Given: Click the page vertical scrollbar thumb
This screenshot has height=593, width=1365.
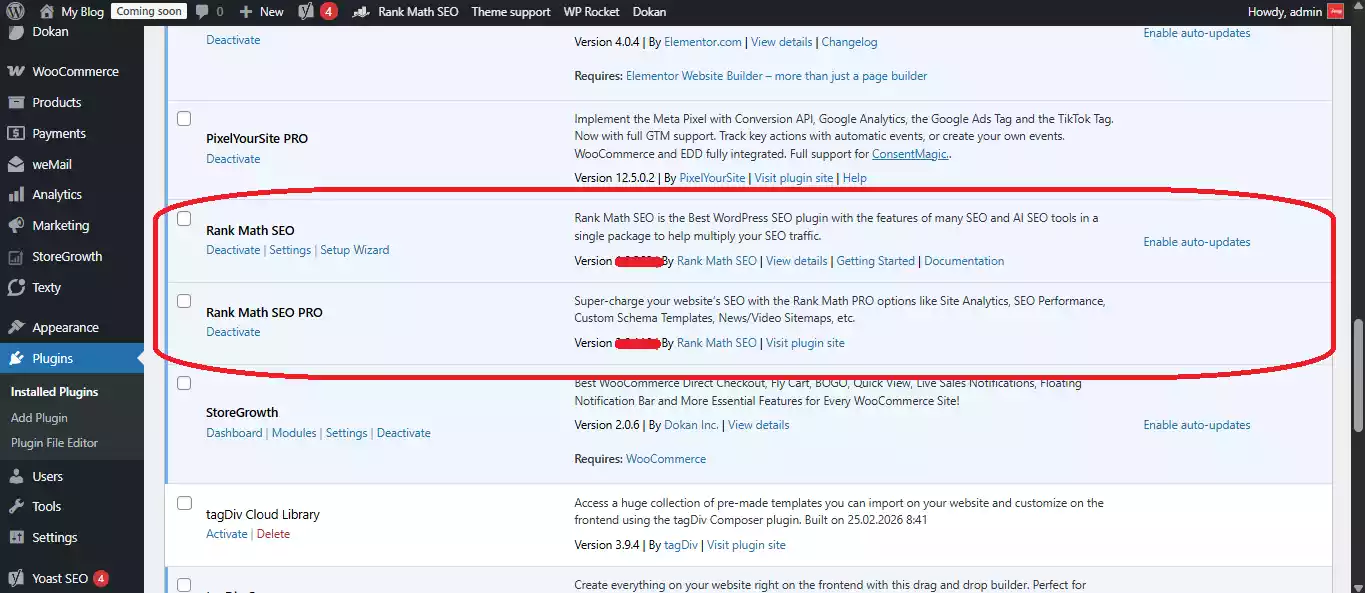Looking at the screenshot, I should coord(1357,375).
